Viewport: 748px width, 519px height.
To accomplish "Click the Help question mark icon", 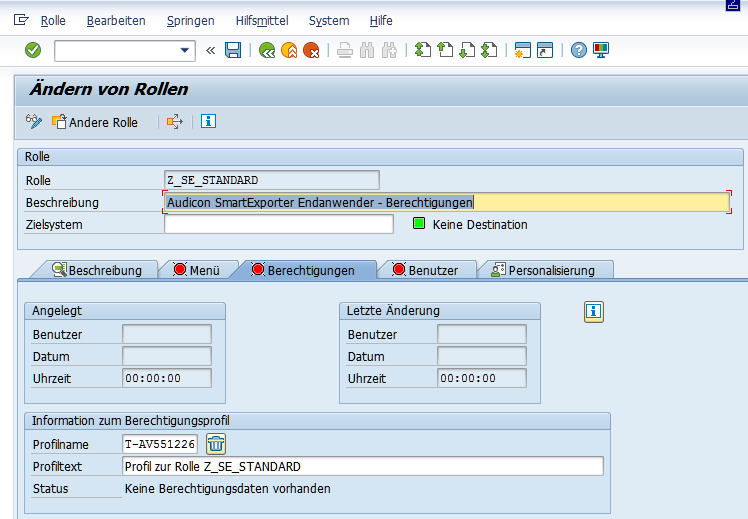I will [578, 50].
